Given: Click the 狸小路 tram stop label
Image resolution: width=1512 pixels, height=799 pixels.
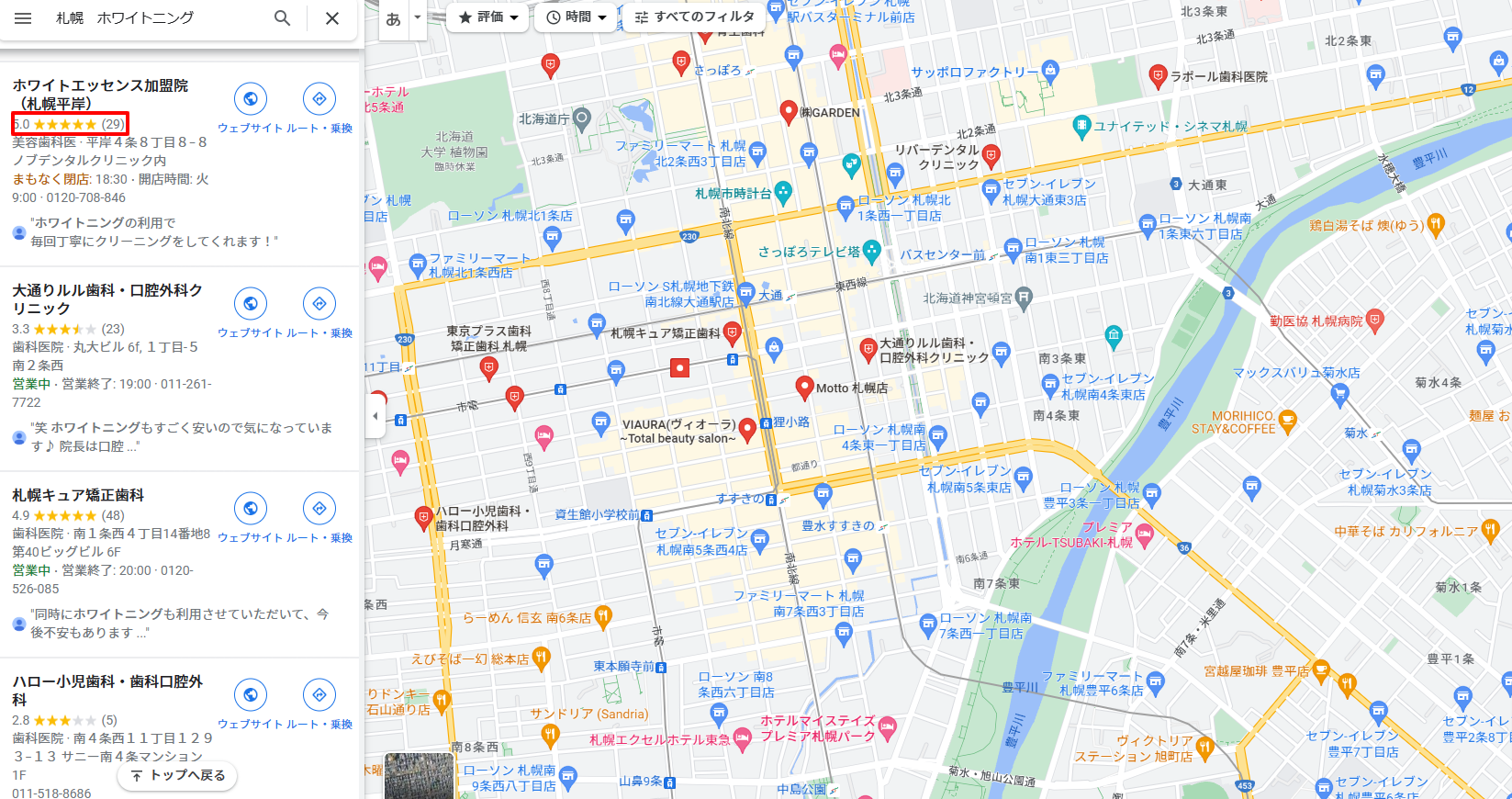Looking at the screenshot, I should (791, 422).
